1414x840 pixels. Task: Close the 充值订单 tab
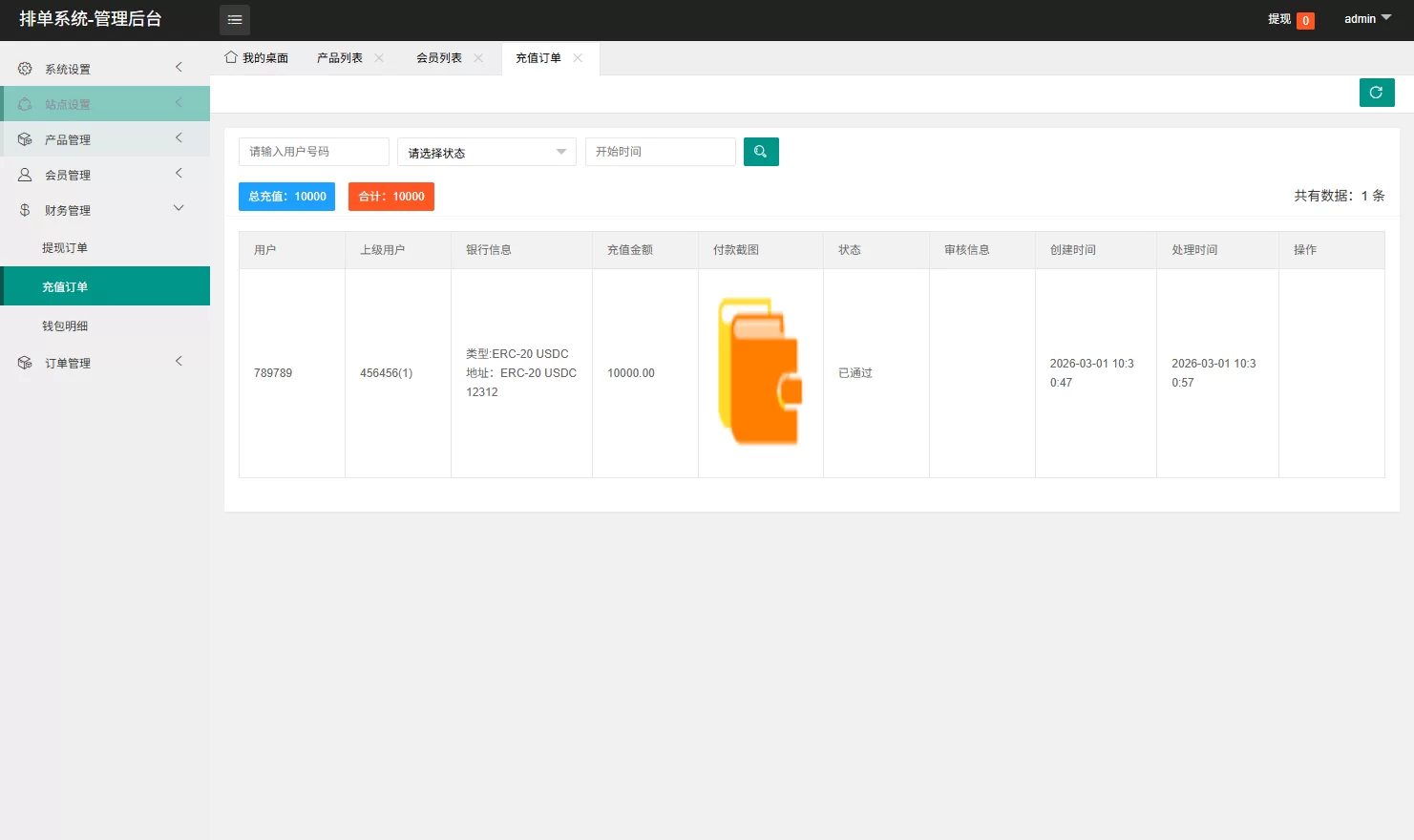(x=578, y=58)
